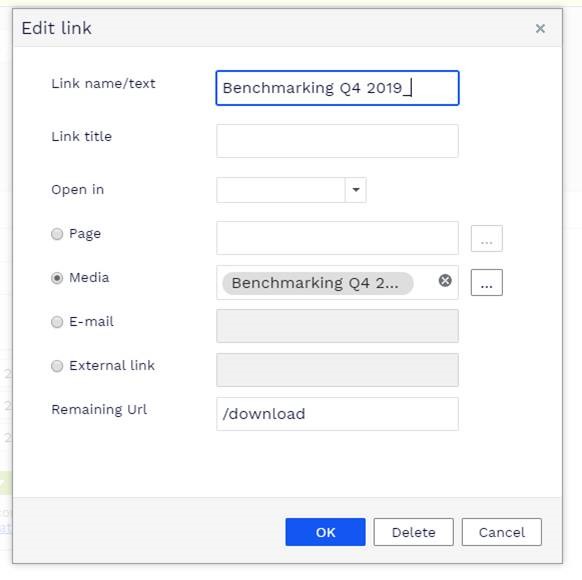The image size is (582, 580).
Task: Choose the External link radio option
Action: [x=57, y=366]
